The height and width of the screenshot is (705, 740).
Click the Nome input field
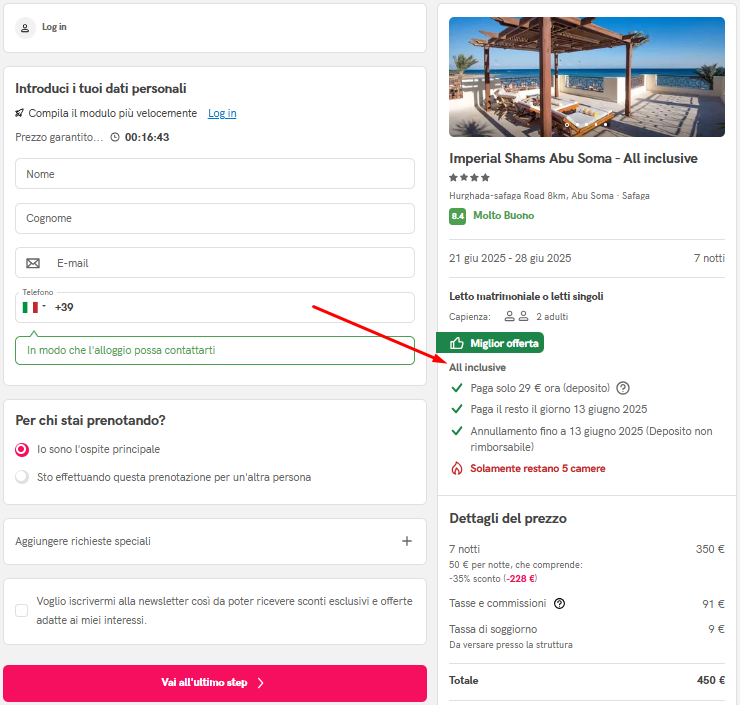215,174
